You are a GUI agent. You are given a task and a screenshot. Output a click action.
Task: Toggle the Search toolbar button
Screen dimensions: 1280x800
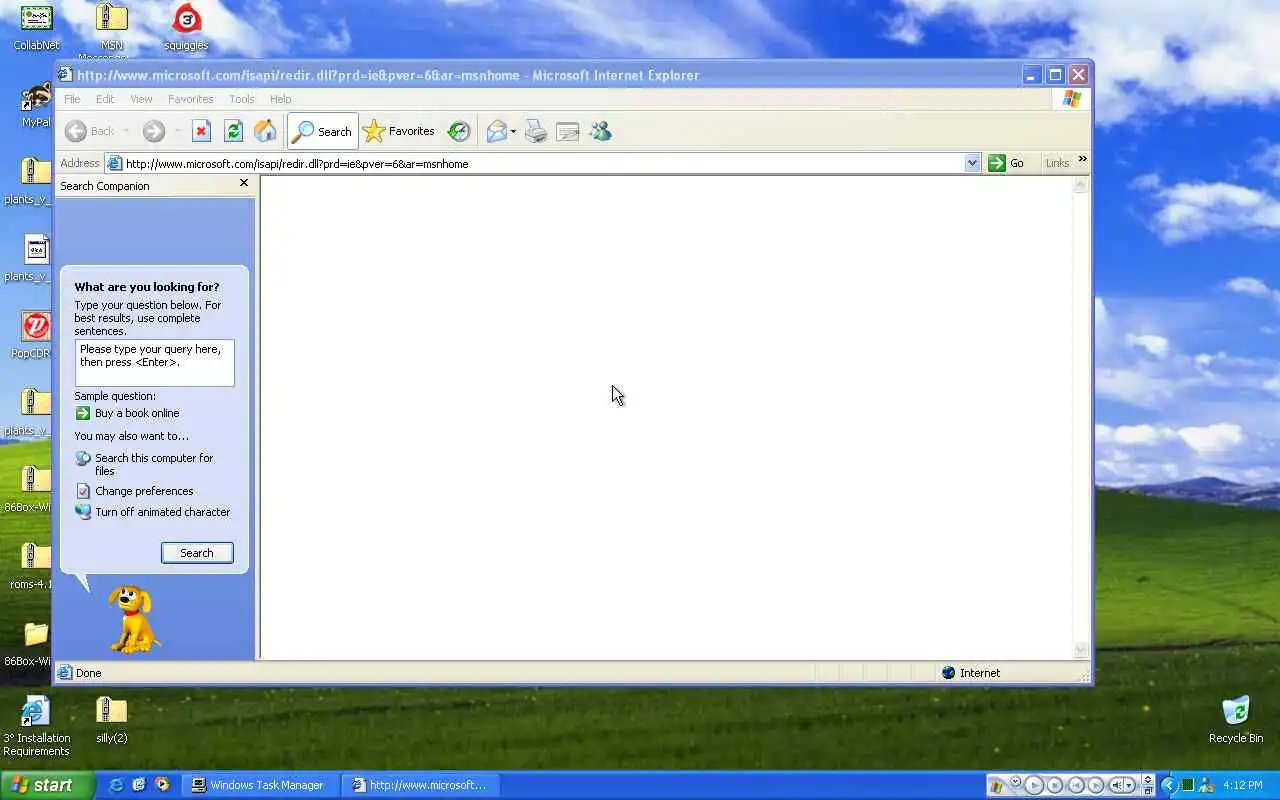pyautogui.click(x=322, y=131)
